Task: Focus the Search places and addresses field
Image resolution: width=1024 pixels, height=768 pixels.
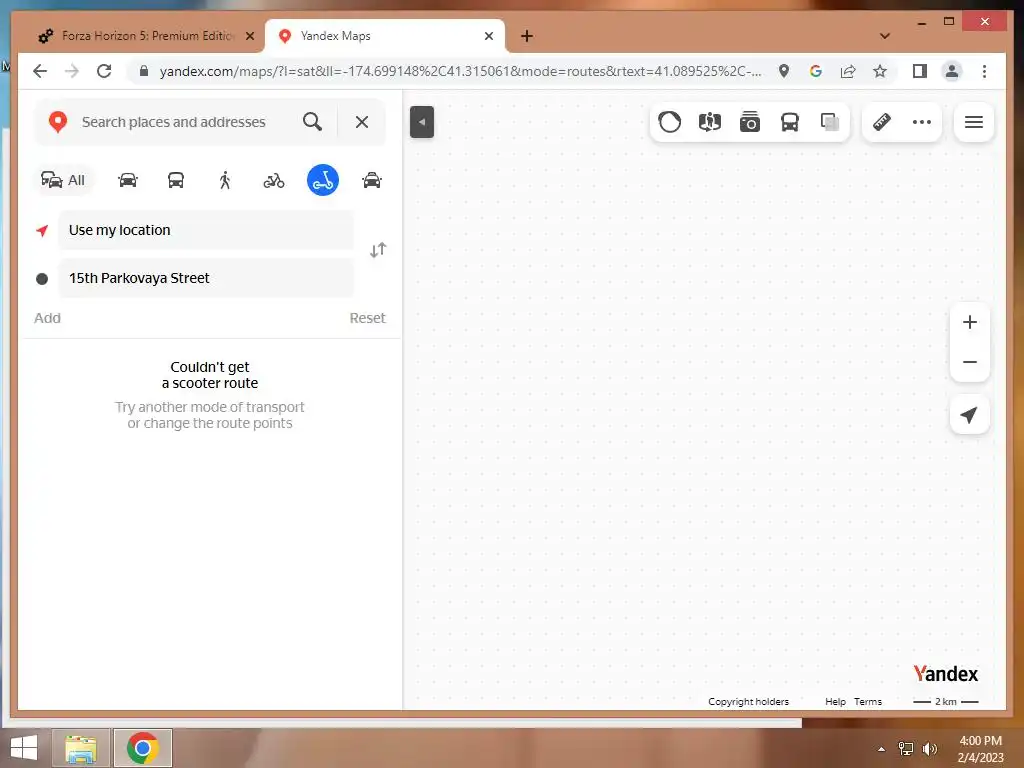Action: coord(174,122)
